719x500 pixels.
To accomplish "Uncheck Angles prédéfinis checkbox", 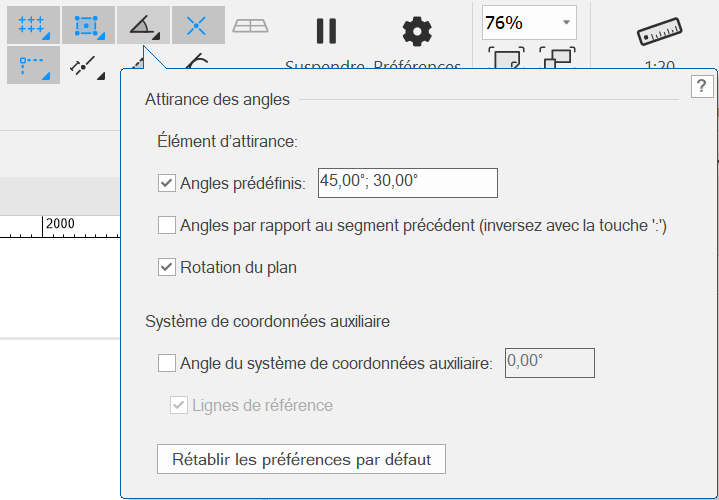I will (167, 183).
